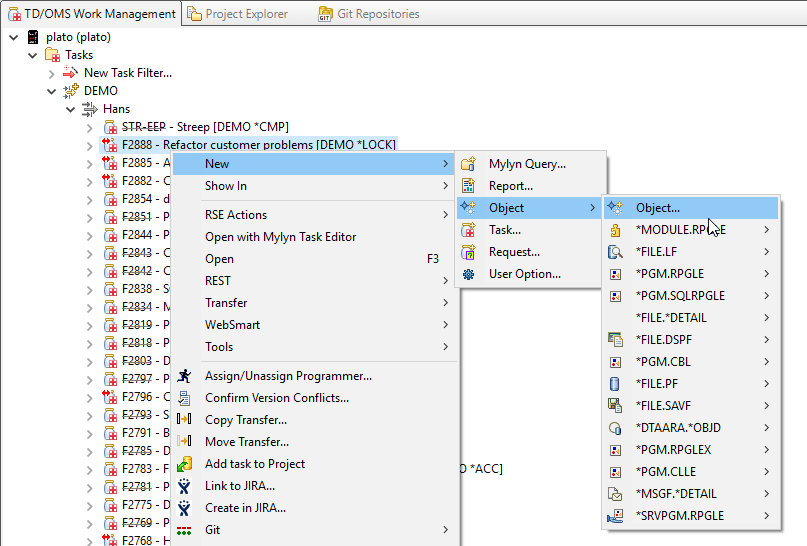Click the *SRVPGM.RPGLE object type icon
This screenshot has height=546, width=807.
(x=616, y=516)
